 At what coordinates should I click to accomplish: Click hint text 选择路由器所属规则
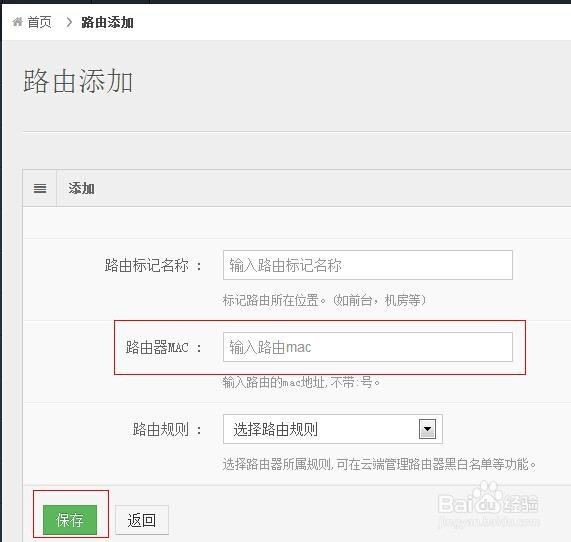[x=379, y=464]
